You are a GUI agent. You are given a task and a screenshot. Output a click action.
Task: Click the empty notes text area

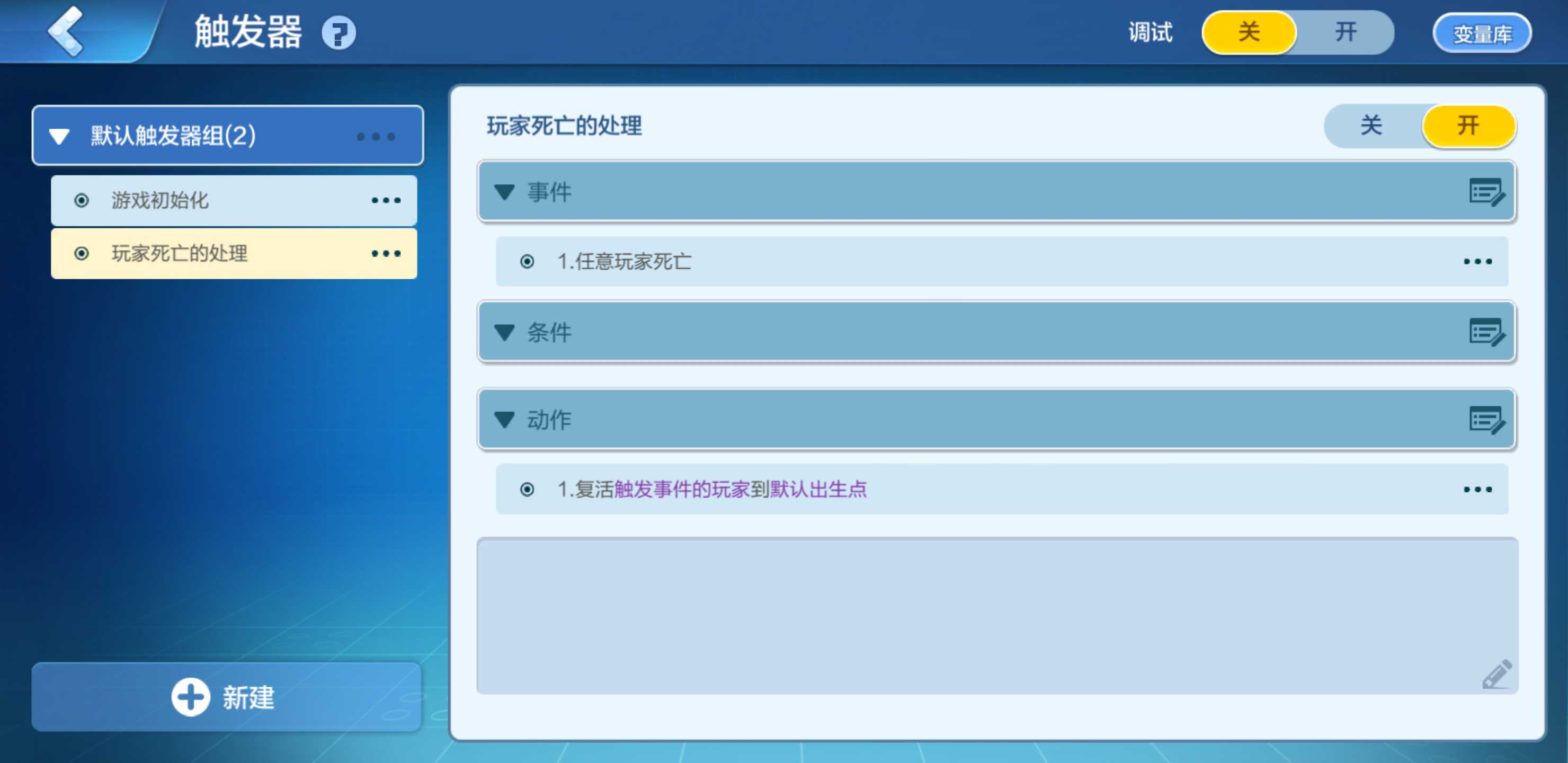(x=997, y=616)
